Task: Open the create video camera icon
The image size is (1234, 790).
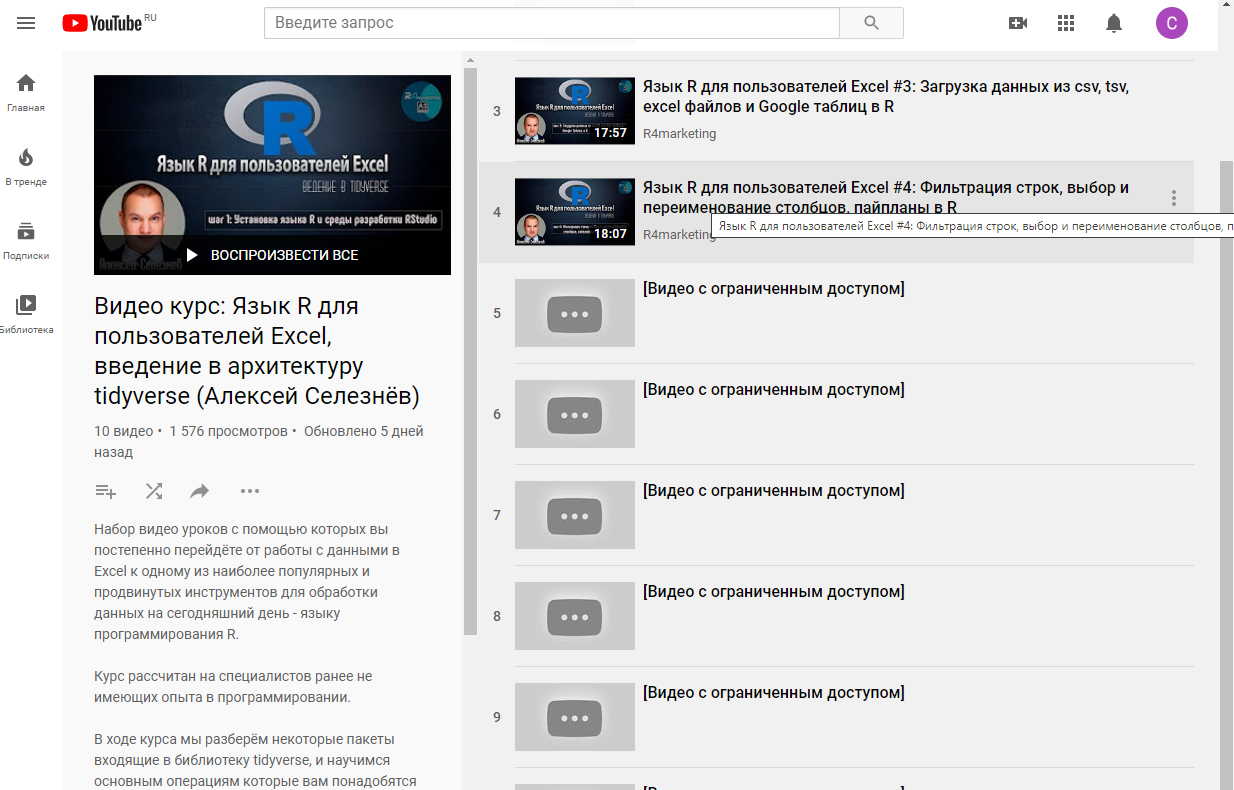Action: click(x=1018, y=23)
